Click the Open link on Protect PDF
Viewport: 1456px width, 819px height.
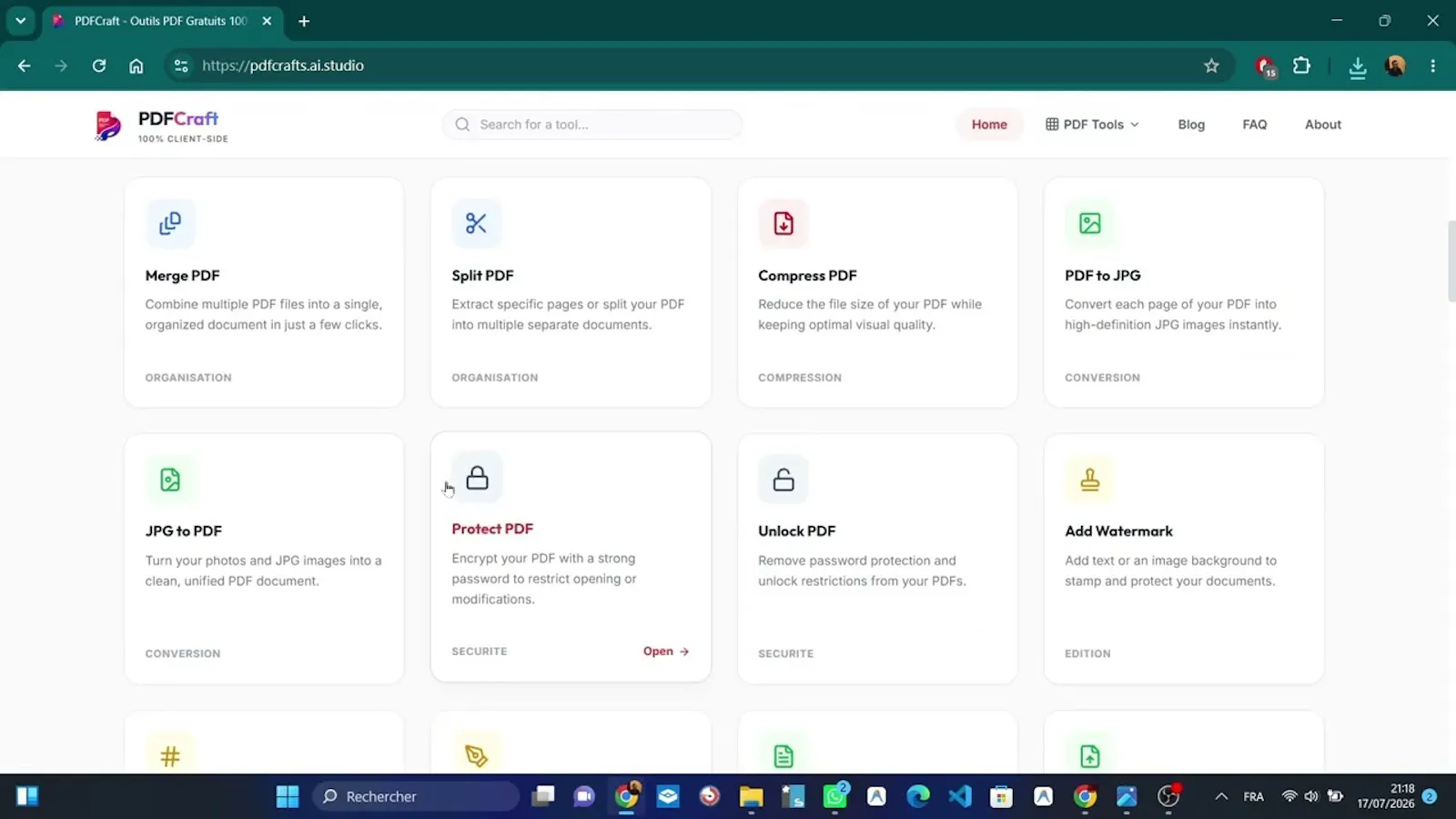666,651
